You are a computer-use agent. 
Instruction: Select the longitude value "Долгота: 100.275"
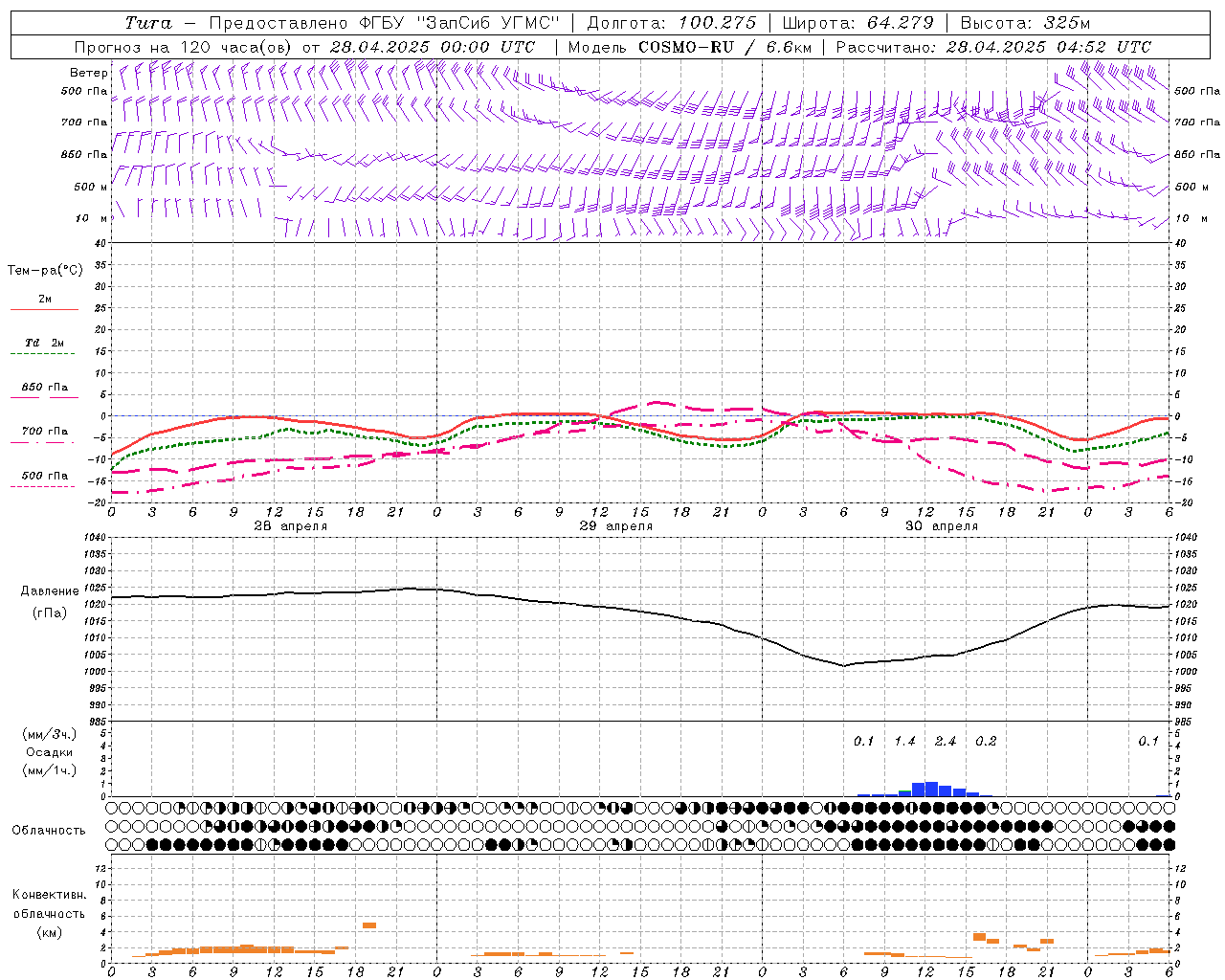point(671,23)
